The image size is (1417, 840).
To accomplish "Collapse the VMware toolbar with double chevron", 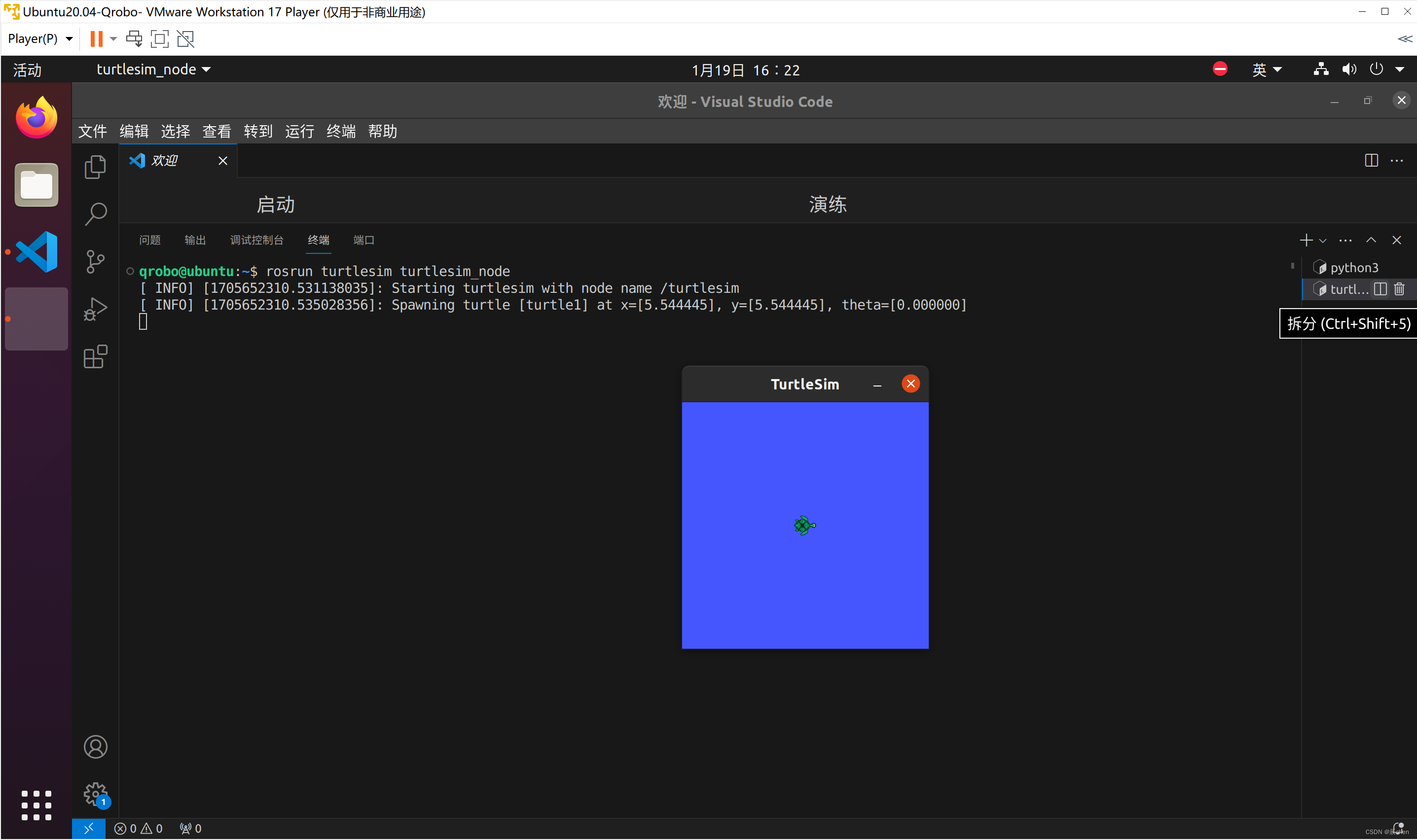I will [1405, 38].
